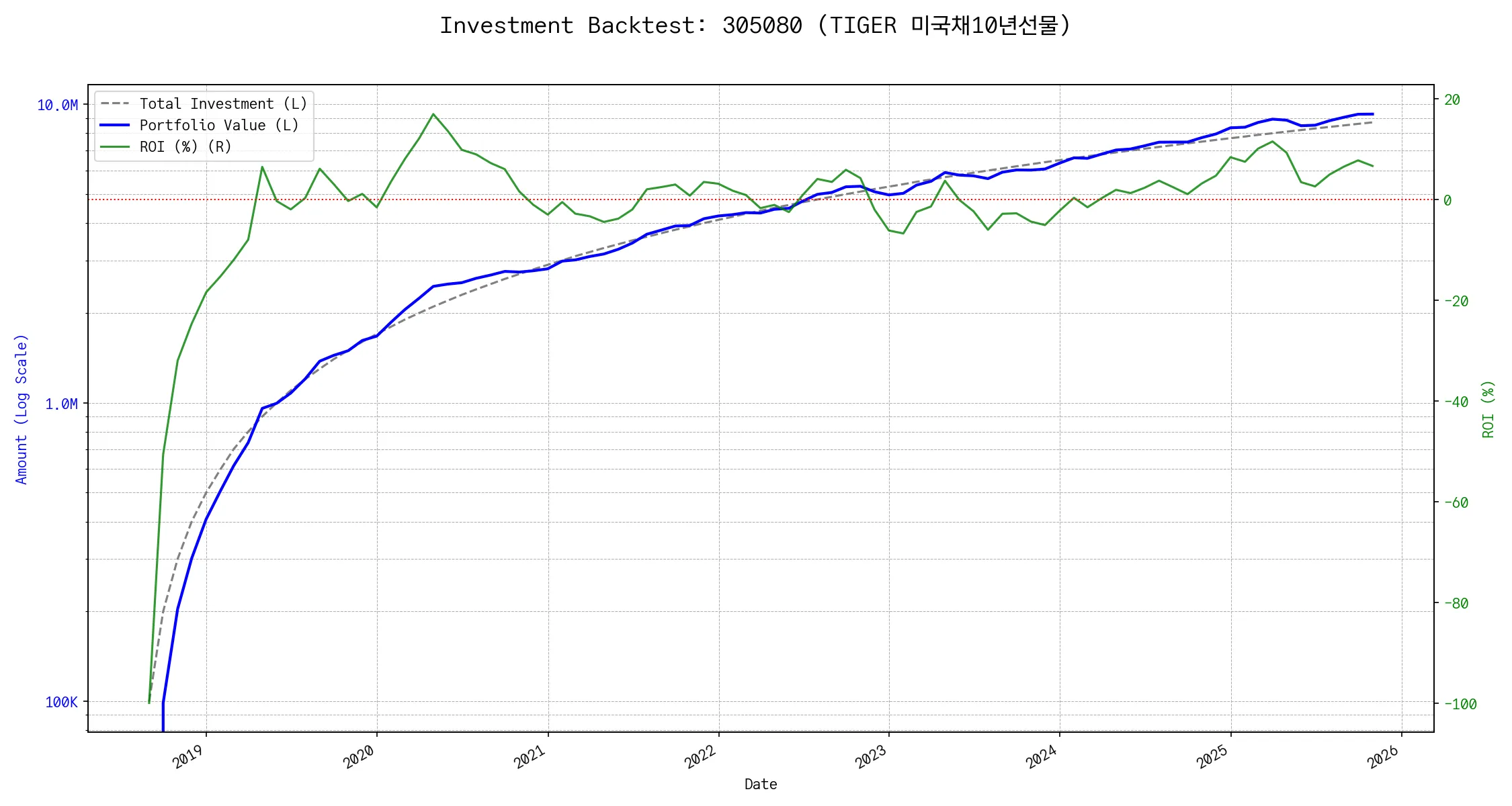The image size is (1512, 806).
Task: Click the 2020 x-axis tick label
Action: (x=359, y=758)
